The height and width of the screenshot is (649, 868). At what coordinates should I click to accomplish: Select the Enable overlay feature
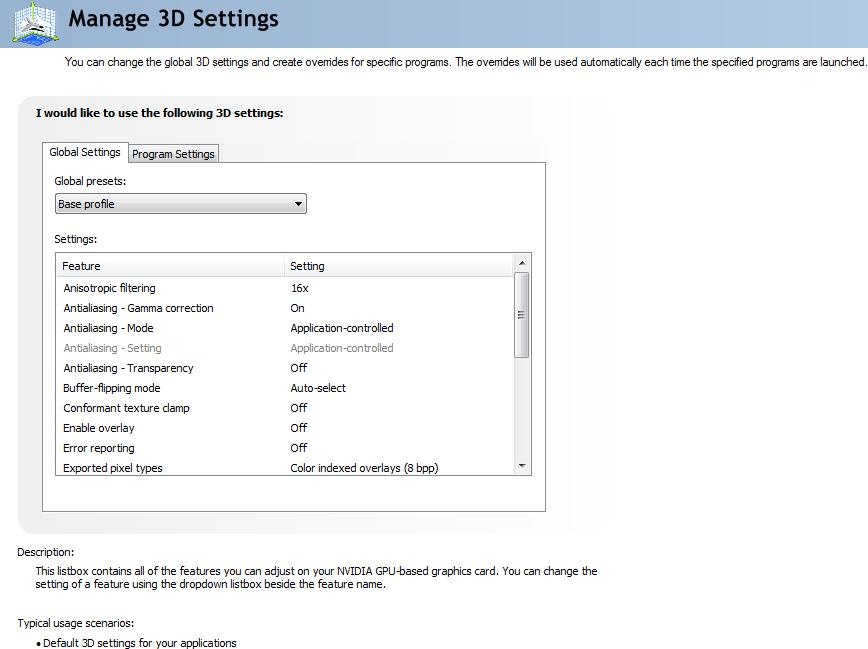pyautogui.click(x=99, y=427)
